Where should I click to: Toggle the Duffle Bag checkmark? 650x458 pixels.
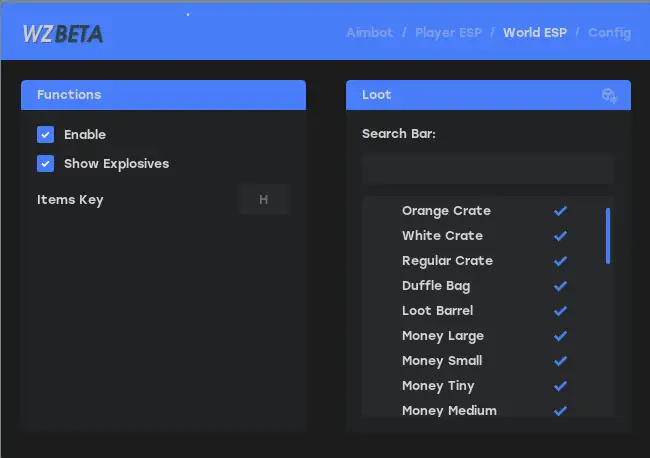[x=560, y=286]
